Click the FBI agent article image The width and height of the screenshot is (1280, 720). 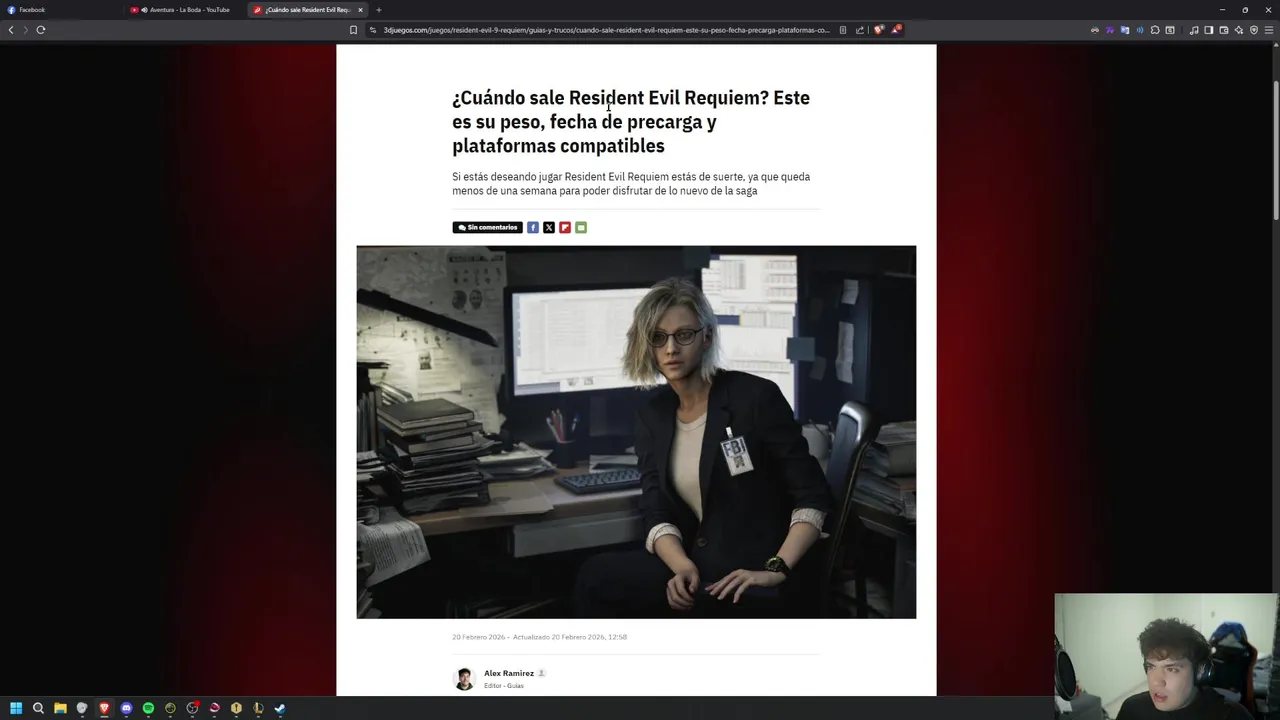(x=636, y=432)
